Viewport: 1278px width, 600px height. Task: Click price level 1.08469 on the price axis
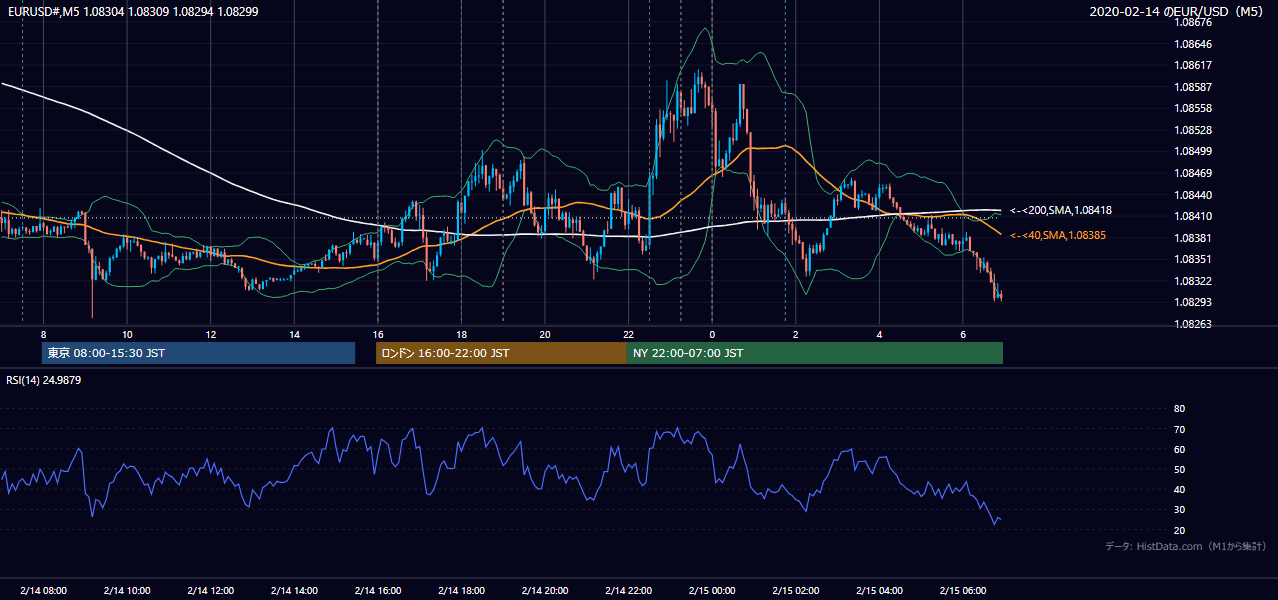[1193, 173]
